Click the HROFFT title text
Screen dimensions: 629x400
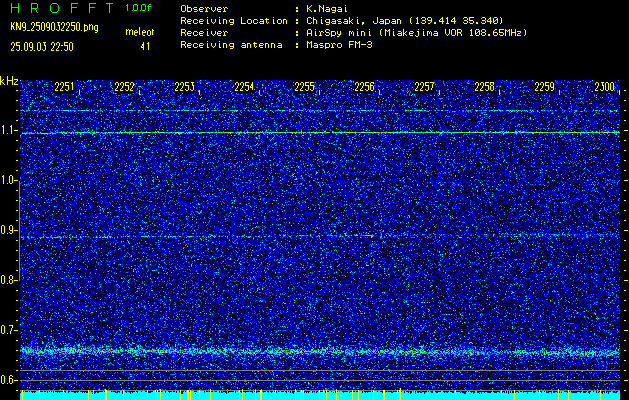[x=63, y=8]
